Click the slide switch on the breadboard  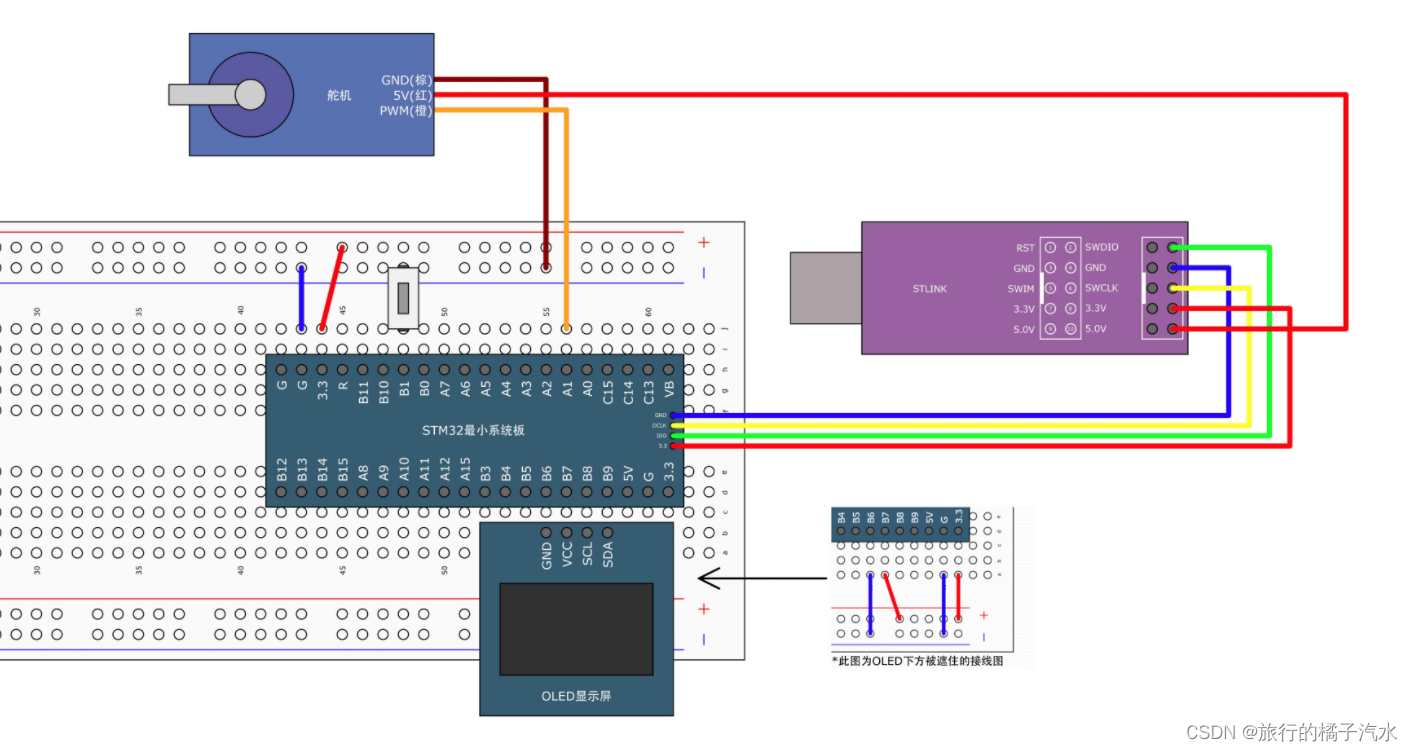[403, 298]
